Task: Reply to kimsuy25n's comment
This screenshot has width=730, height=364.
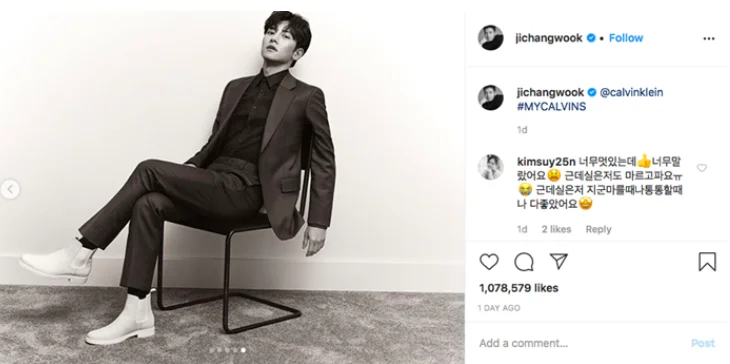Action: point(598,229)
